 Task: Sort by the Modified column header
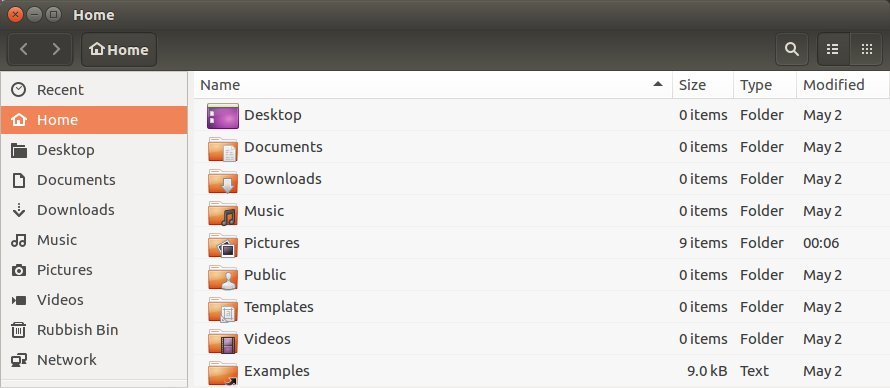[842, 85]
